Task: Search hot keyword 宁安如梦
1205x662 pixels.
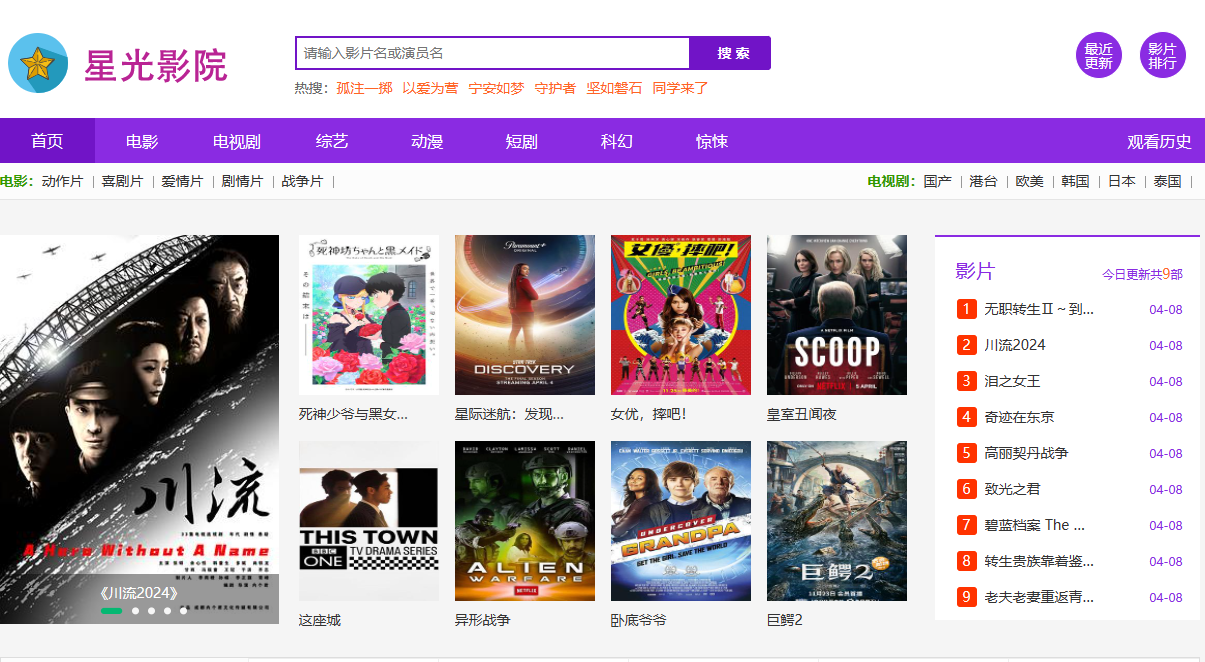Action: 496,88
